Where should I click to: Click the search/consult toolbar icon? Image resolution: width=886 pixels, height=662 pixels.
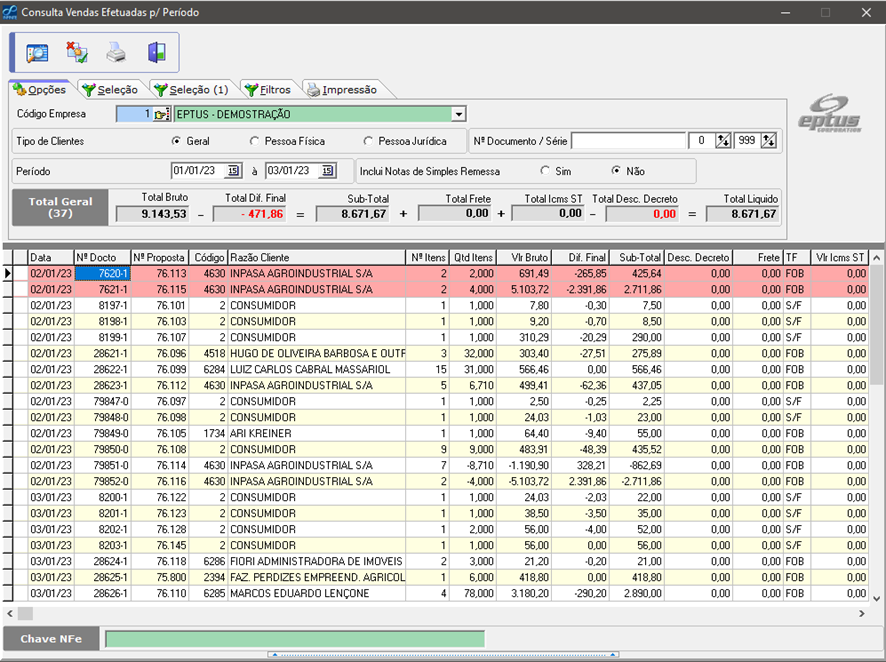click(x=37, y=52)
